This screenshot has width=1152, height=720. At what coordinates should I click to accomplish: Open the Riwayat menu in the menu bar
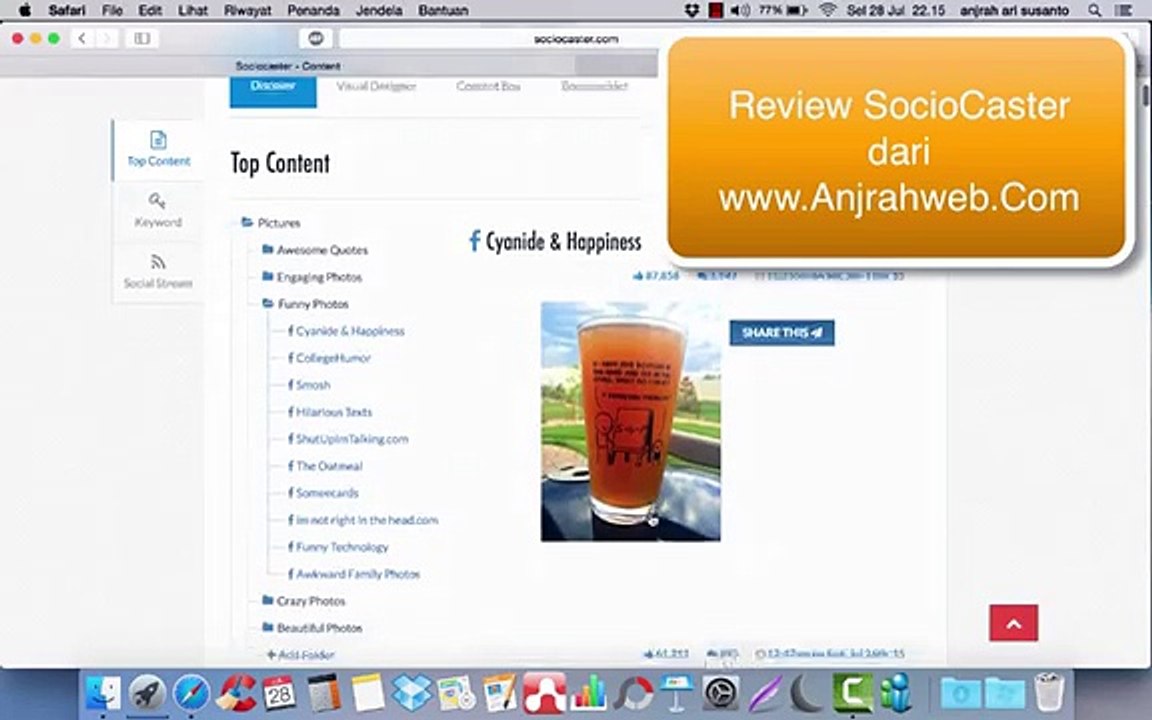click(x=248, y=10)
